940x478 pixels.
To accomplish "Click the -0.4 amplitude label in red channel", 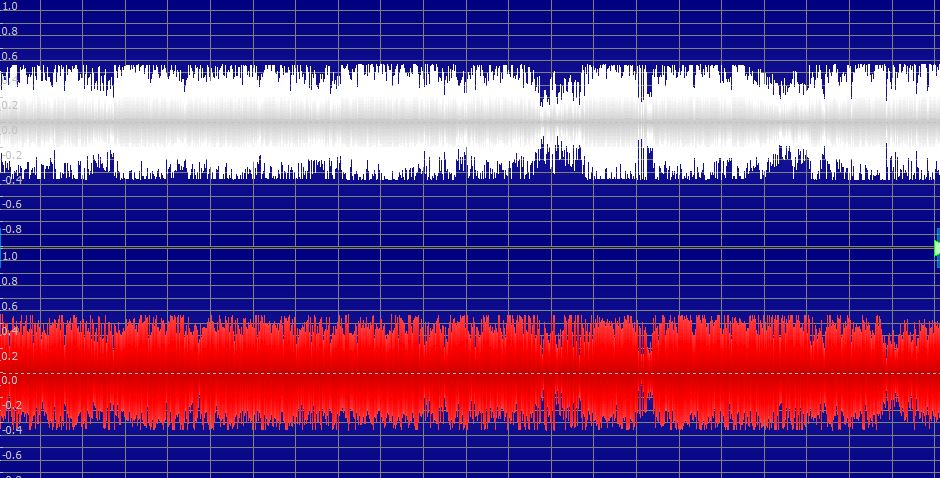I will 11,430.
